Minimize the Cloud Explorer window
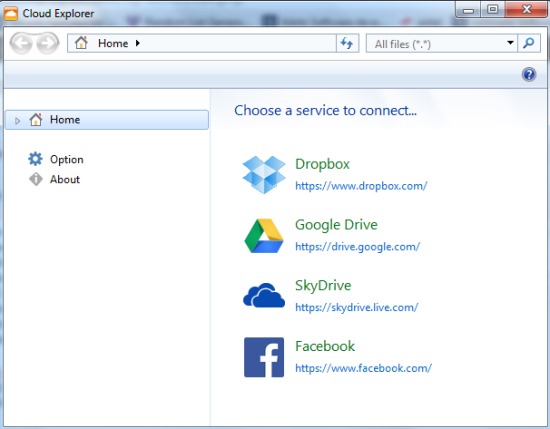 pos(468,11)
